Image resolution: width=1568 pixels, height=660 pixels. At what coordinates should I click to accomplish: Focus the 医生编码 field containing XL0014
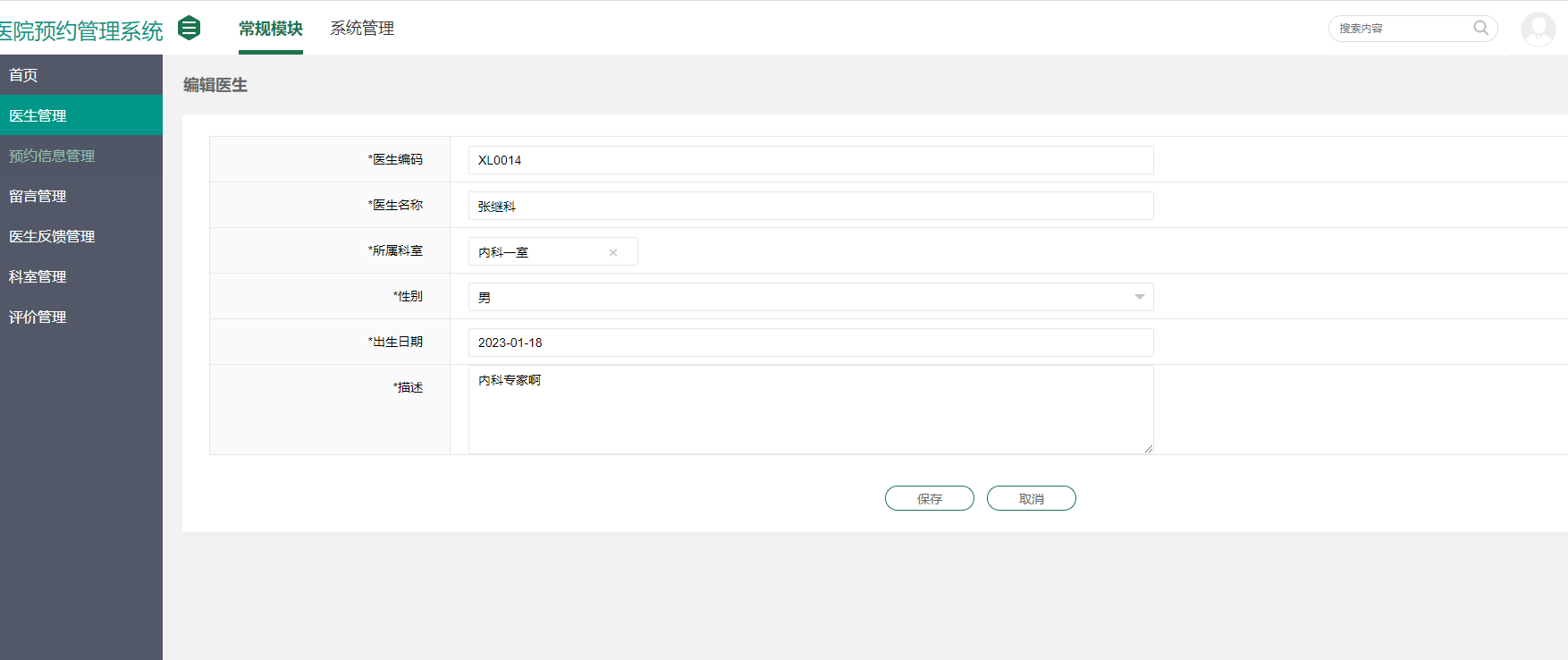[811, 160]
